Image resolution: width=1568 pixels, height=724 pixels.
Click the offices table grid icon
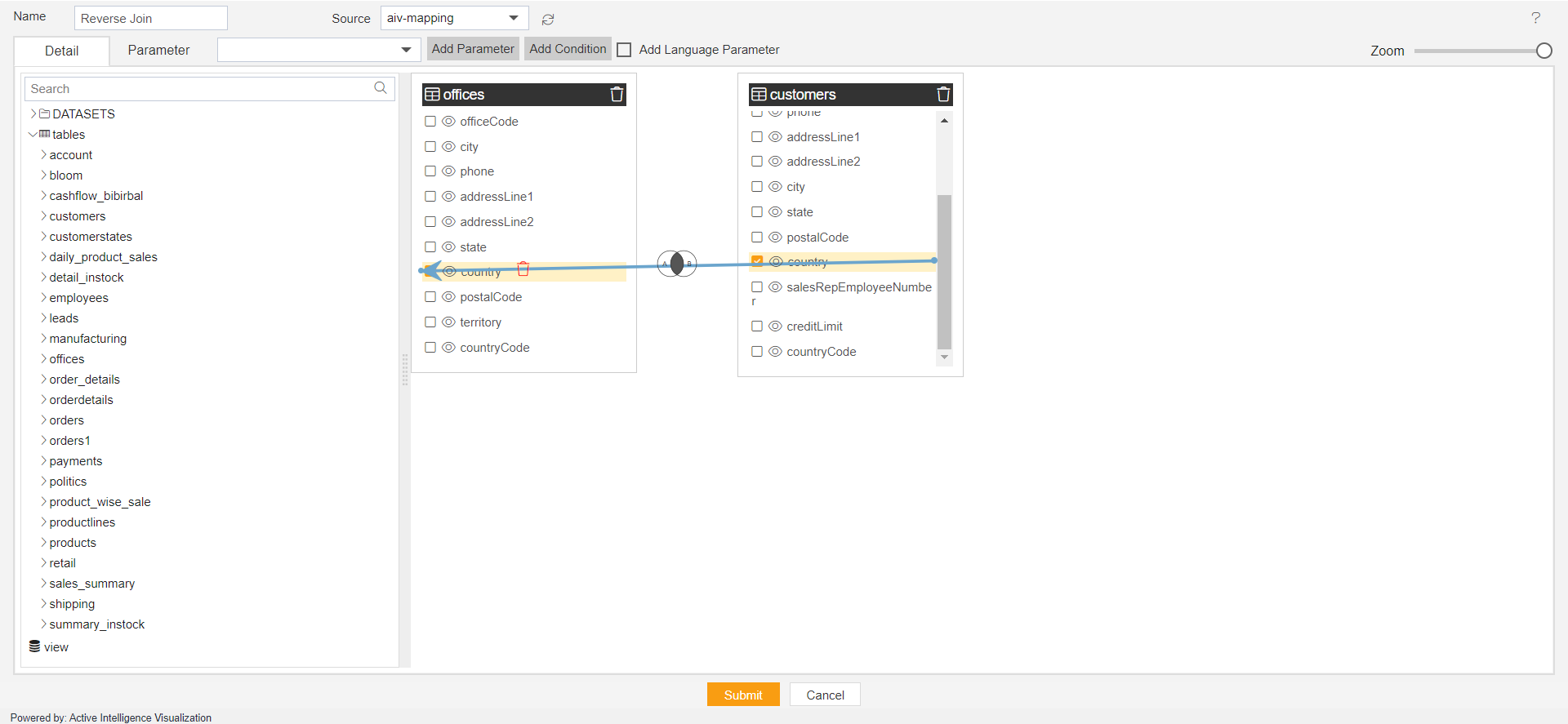pyautogui.click(x=433, y=95)
